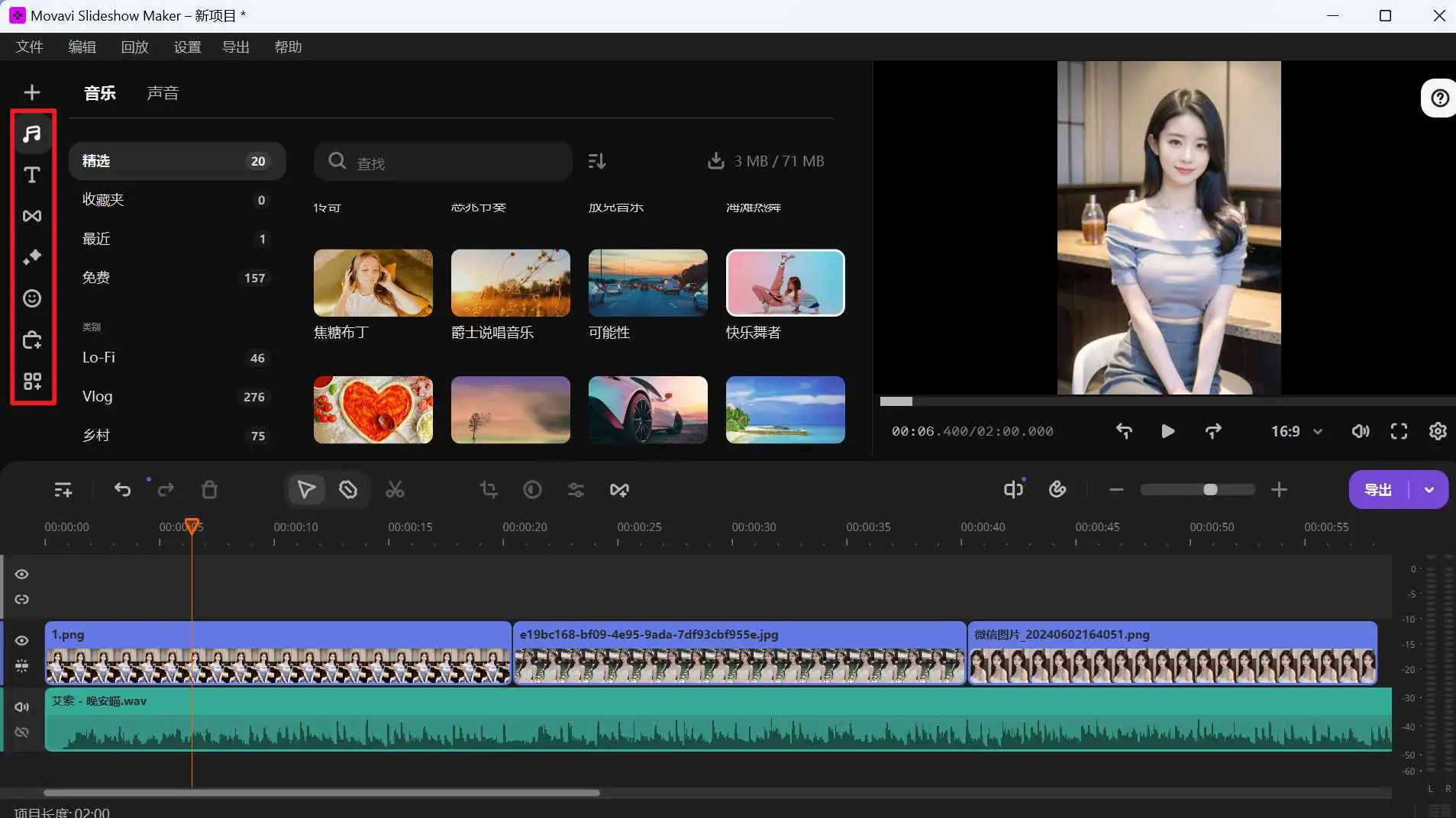
Task: Open the 设置 menu in the menu bar
Action: [187, 47]
